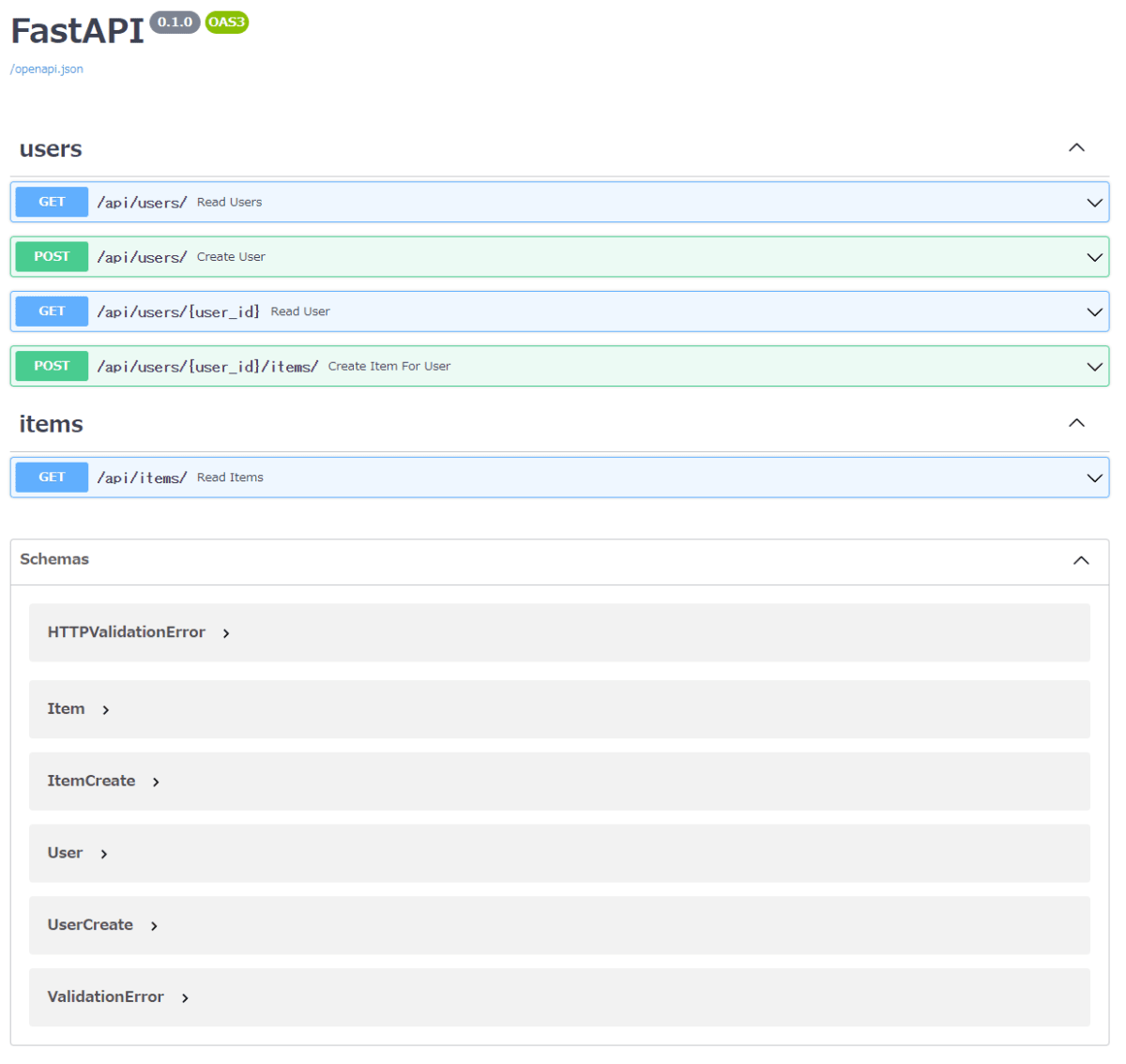This screenshot has height=1064, width=1126.
Task: Click the ItemCreate schema name
Action: click(x=91, y=781)
